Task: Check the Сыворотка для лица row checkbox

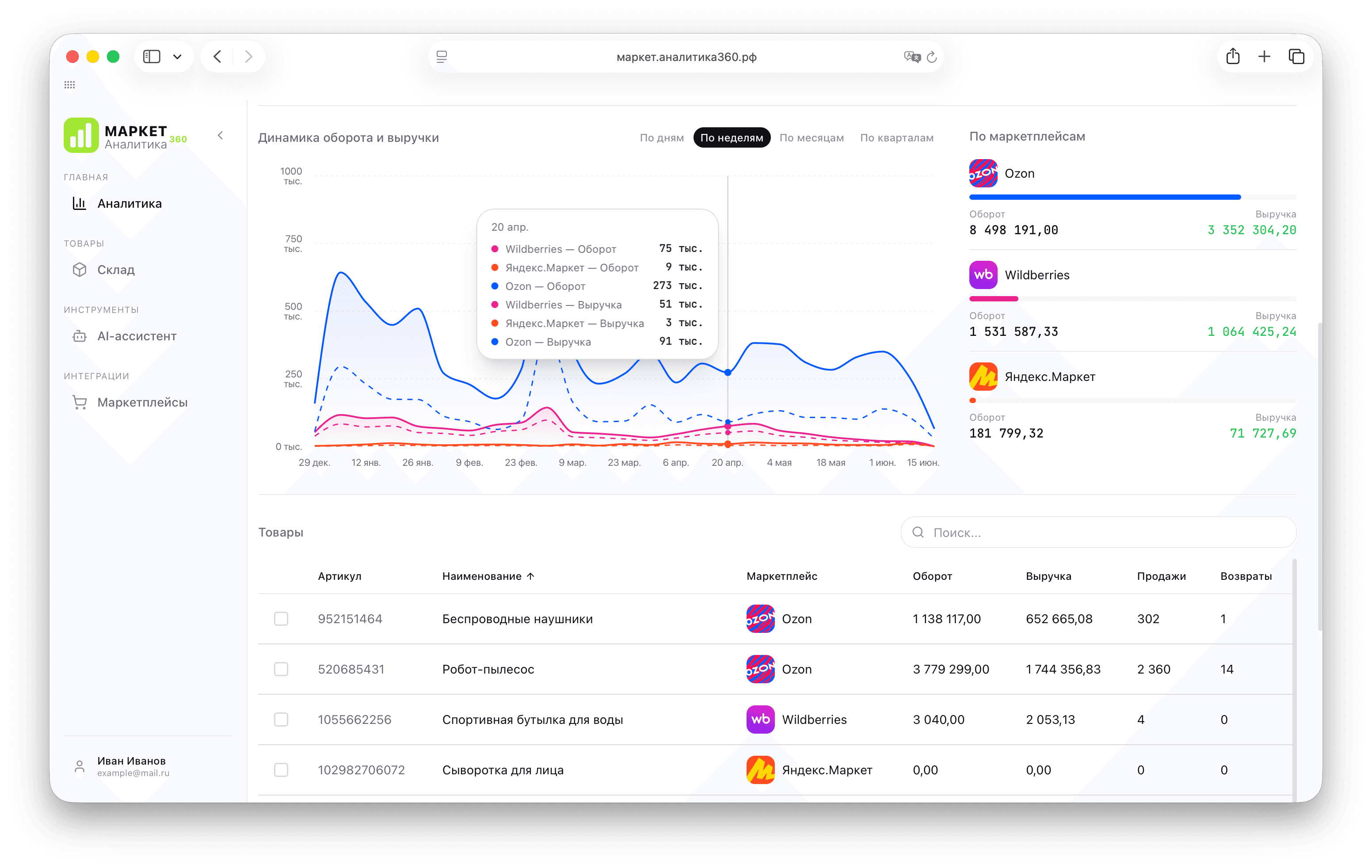Action: coord(281,769)
